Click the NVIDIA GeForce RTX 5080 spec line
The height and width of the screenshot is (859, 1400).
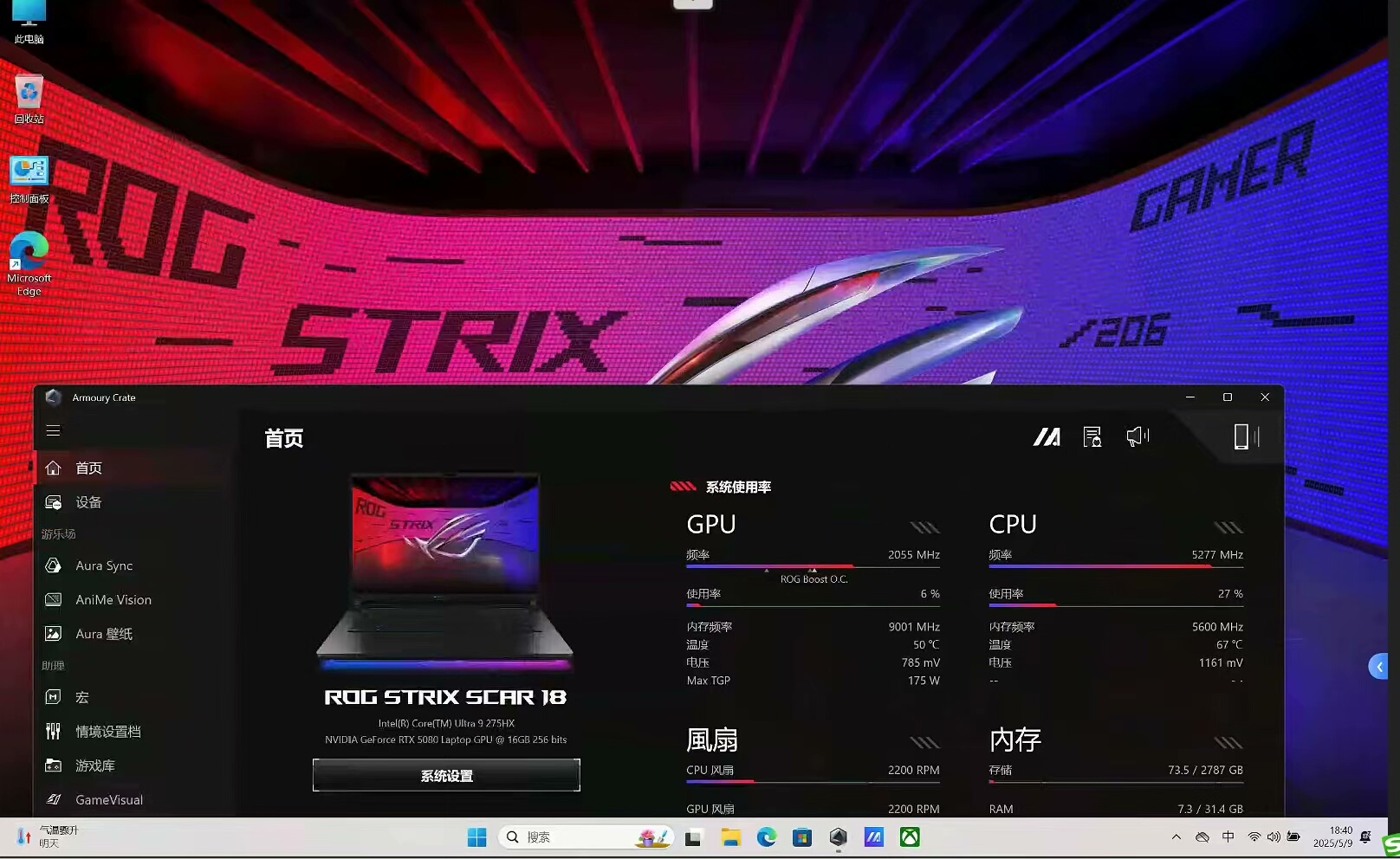[445, 740]
